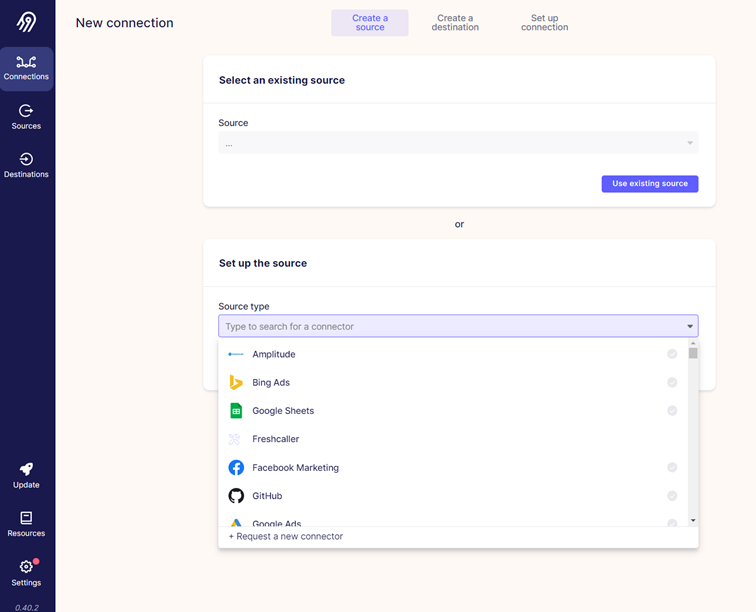Click the Airbyte logo in the sidebar
This screenshot has height=612, width=756.
pyautogui.click(x=26, y=22)
